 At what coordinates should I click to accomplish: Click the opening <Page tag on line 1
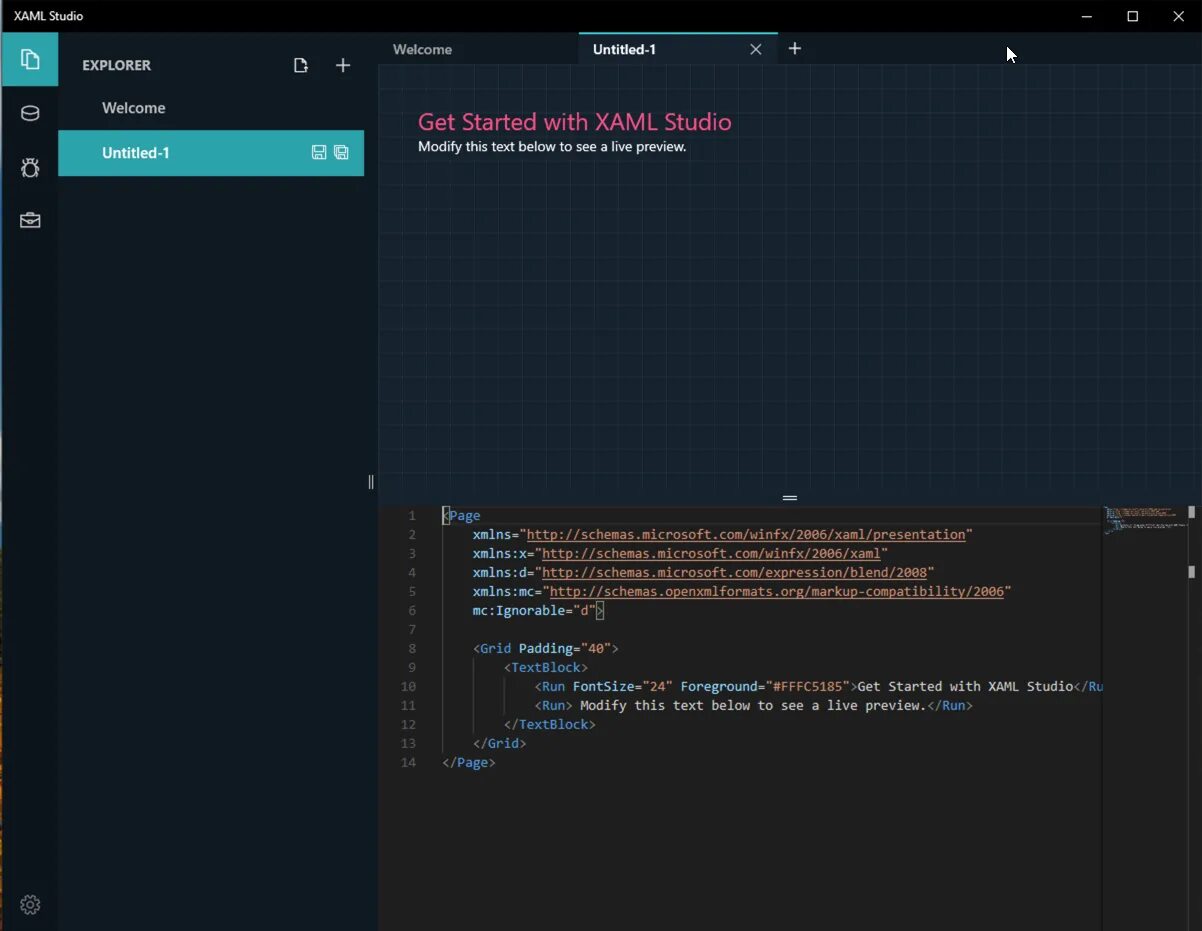pos(462,516)
